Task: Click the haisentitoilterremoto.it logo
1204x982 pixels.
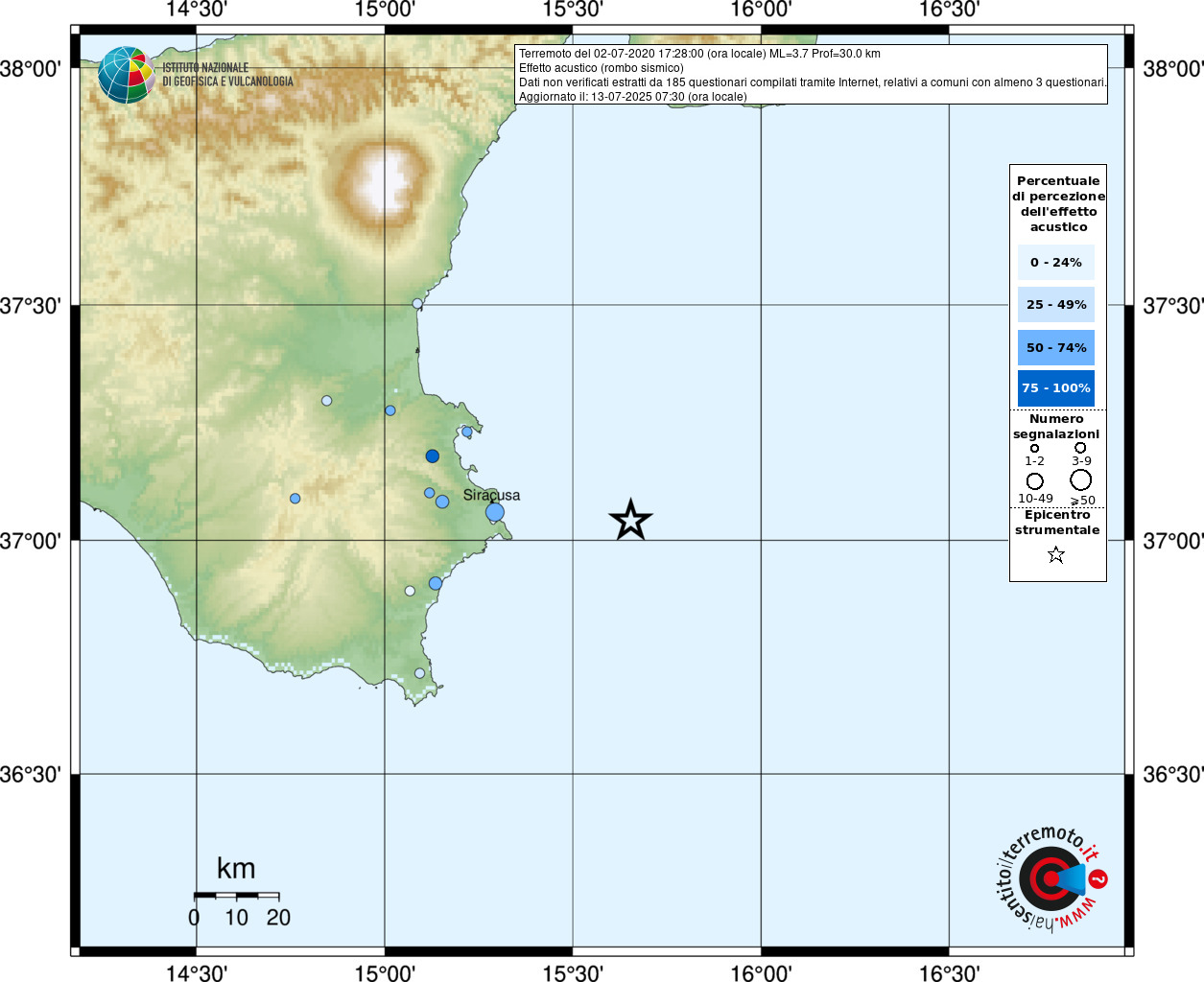Action: [x=1052, y=878]
